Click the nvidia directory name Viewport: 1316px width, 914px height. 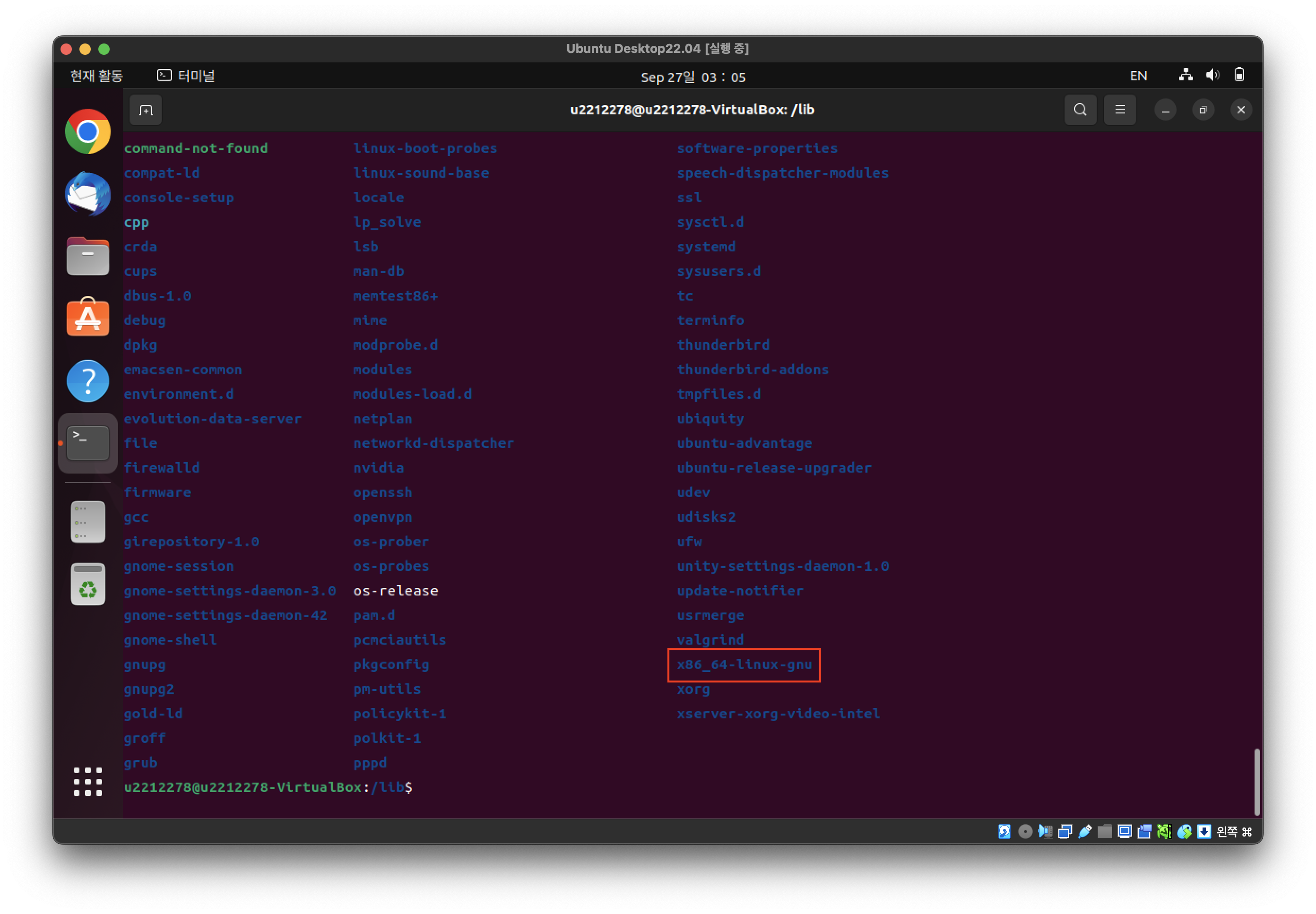(379, 468)
